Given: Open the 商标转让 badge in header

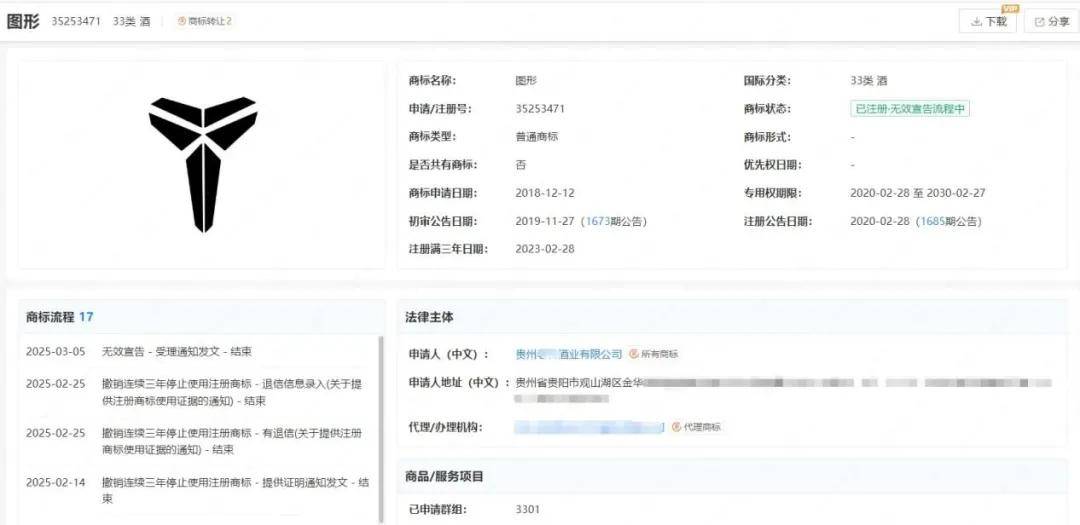Looking at the screenshot, I should click(205, 21).
